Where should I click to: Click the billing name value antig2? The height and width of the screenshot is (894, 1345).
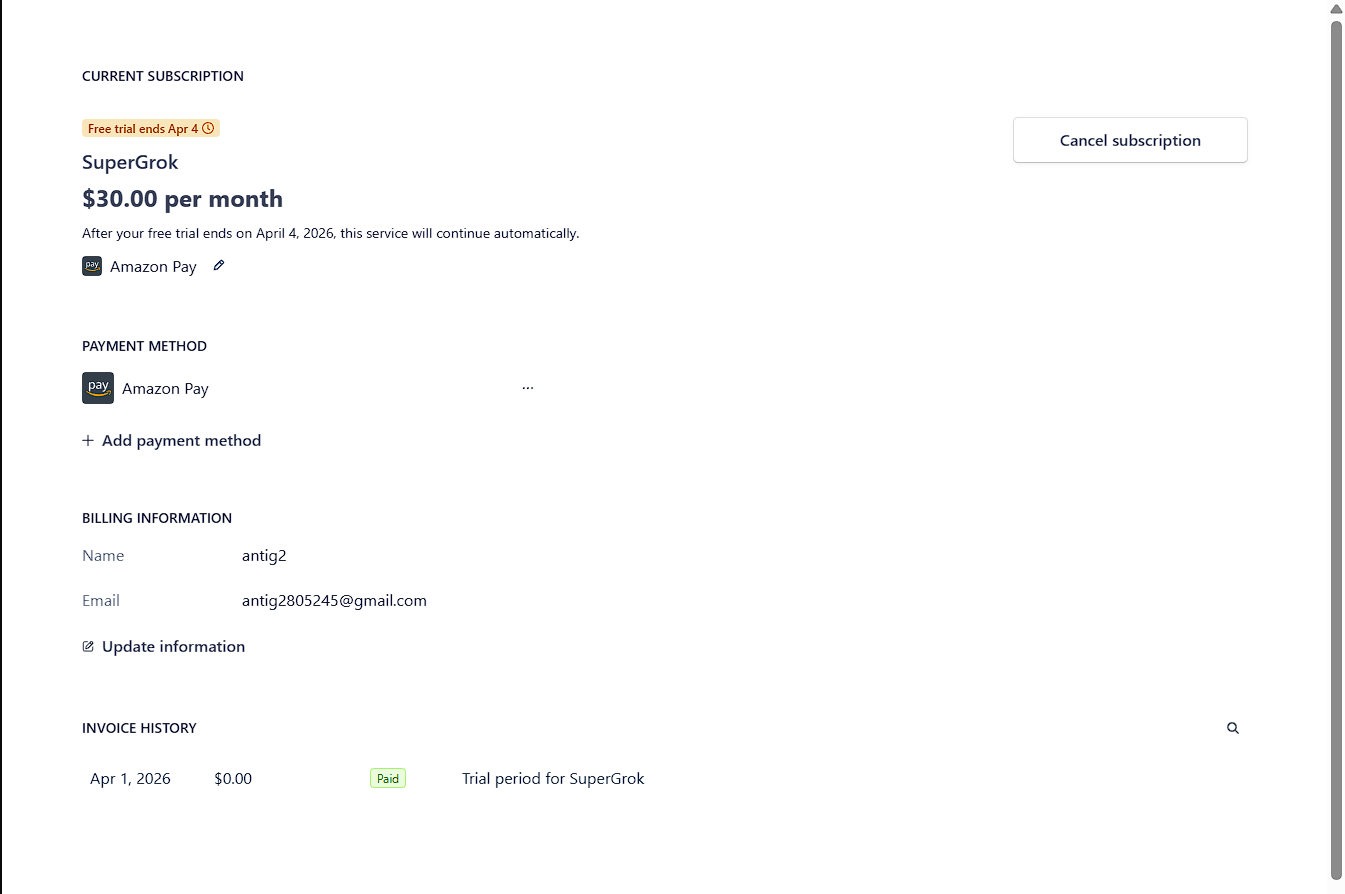click(264, 556)
